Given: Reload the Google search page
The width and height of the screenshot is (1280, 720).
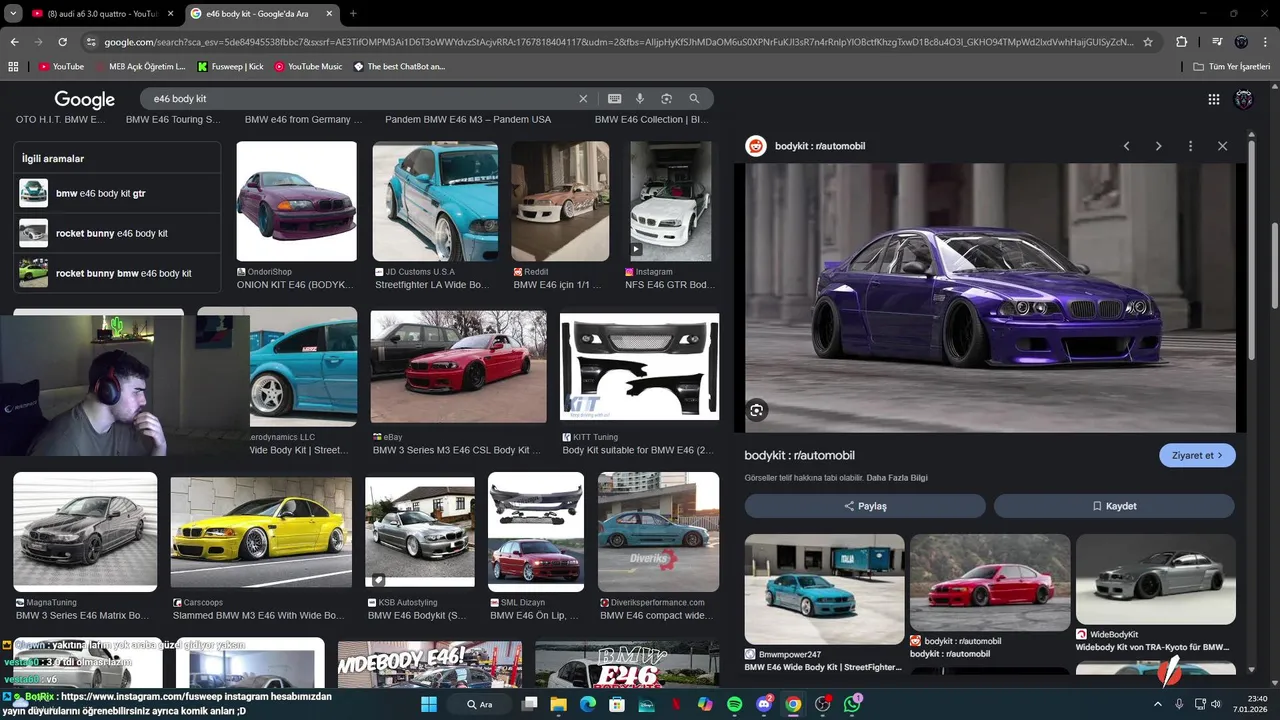Looking at the screenshot, I should pyautogui.click(x=62, y=42).
